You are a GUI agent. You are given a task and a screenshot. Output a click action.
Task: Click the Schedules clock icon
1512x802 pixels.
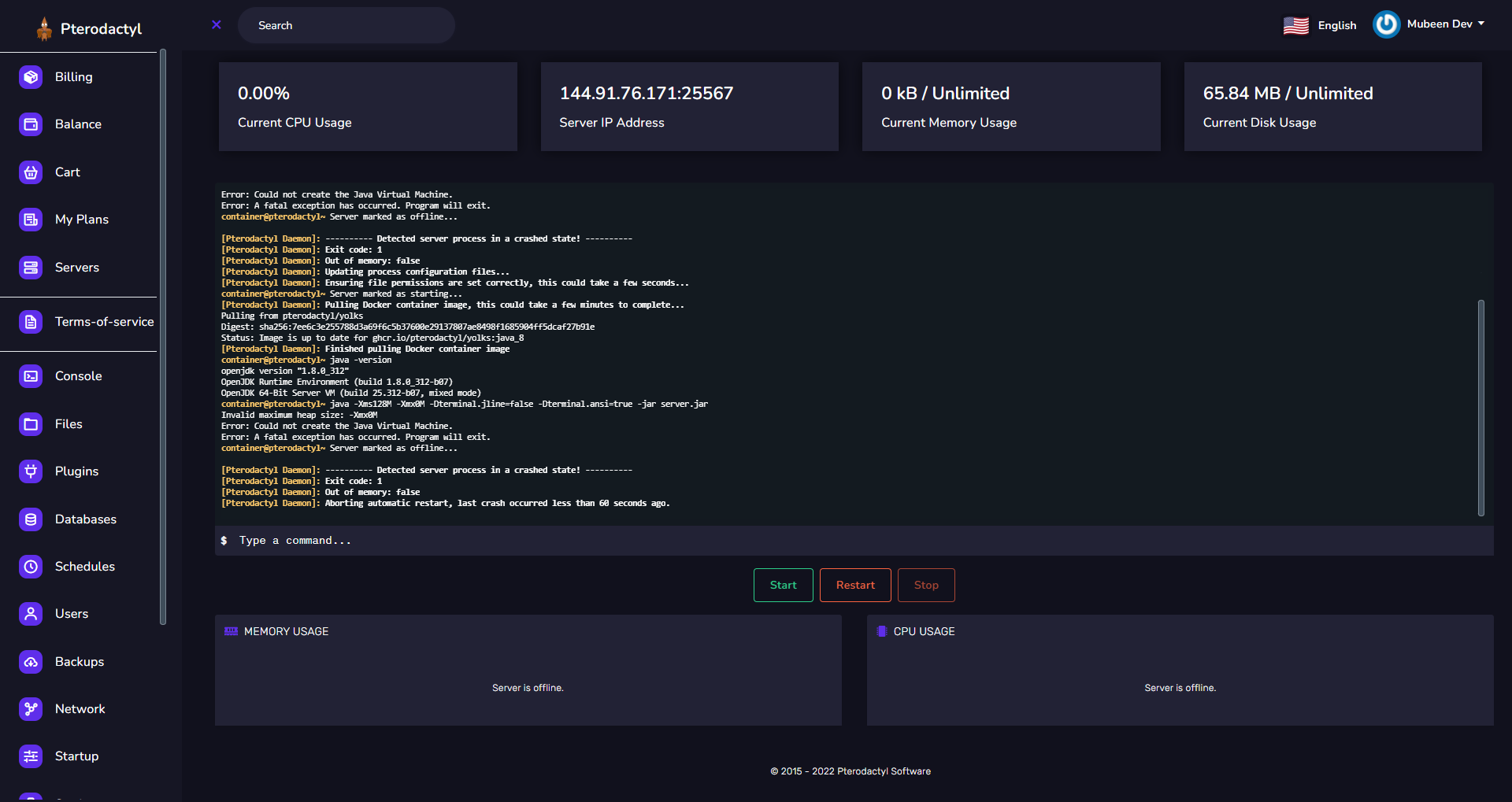point(31,567)
